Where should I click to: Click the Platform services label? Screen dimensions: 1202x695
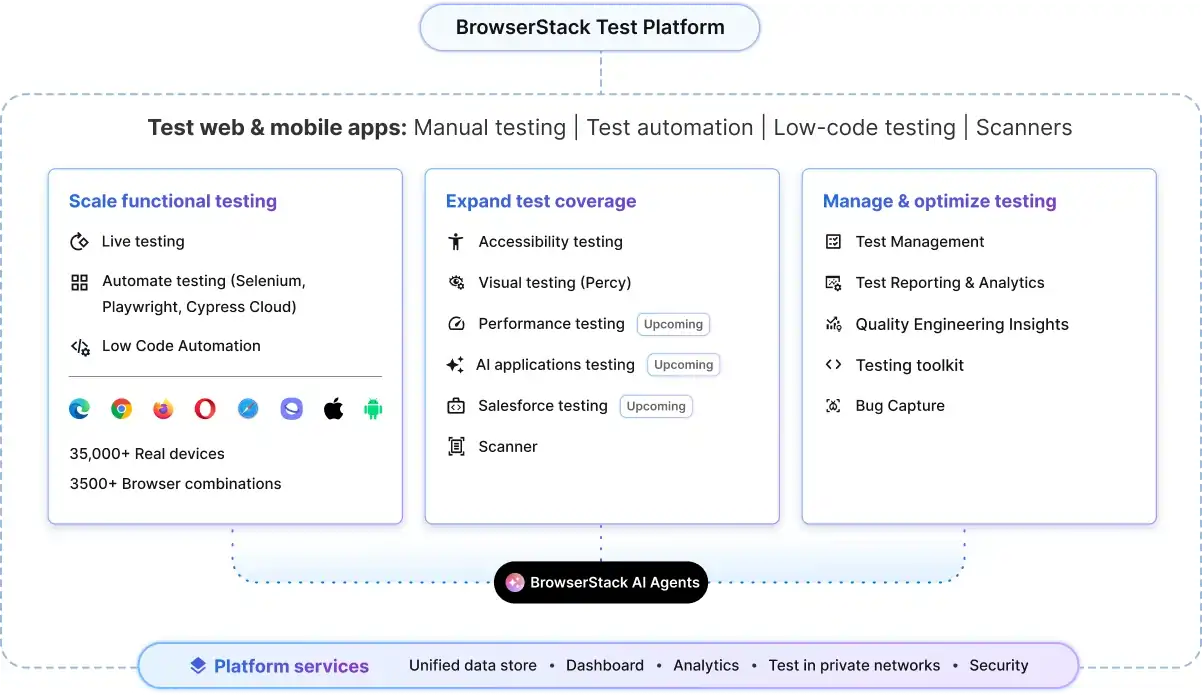tap(291, 666)
